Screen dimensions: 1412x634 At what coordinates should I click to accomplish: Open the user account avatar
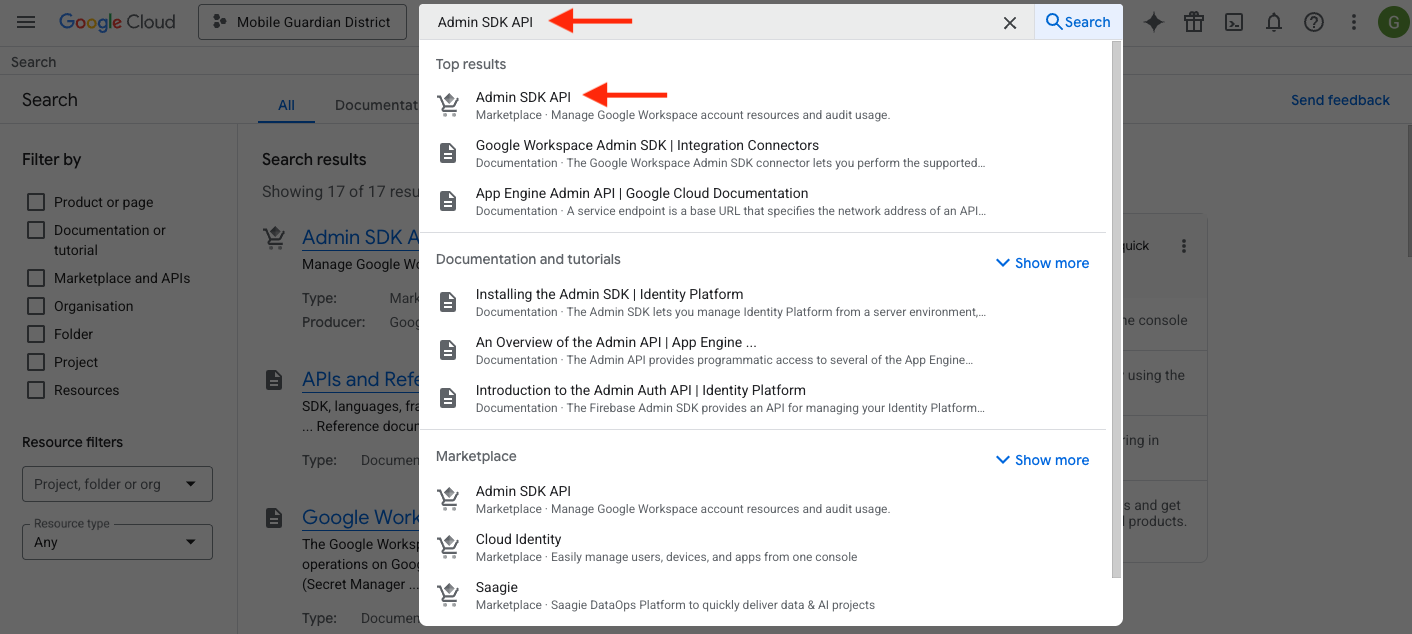[1391, 22]
